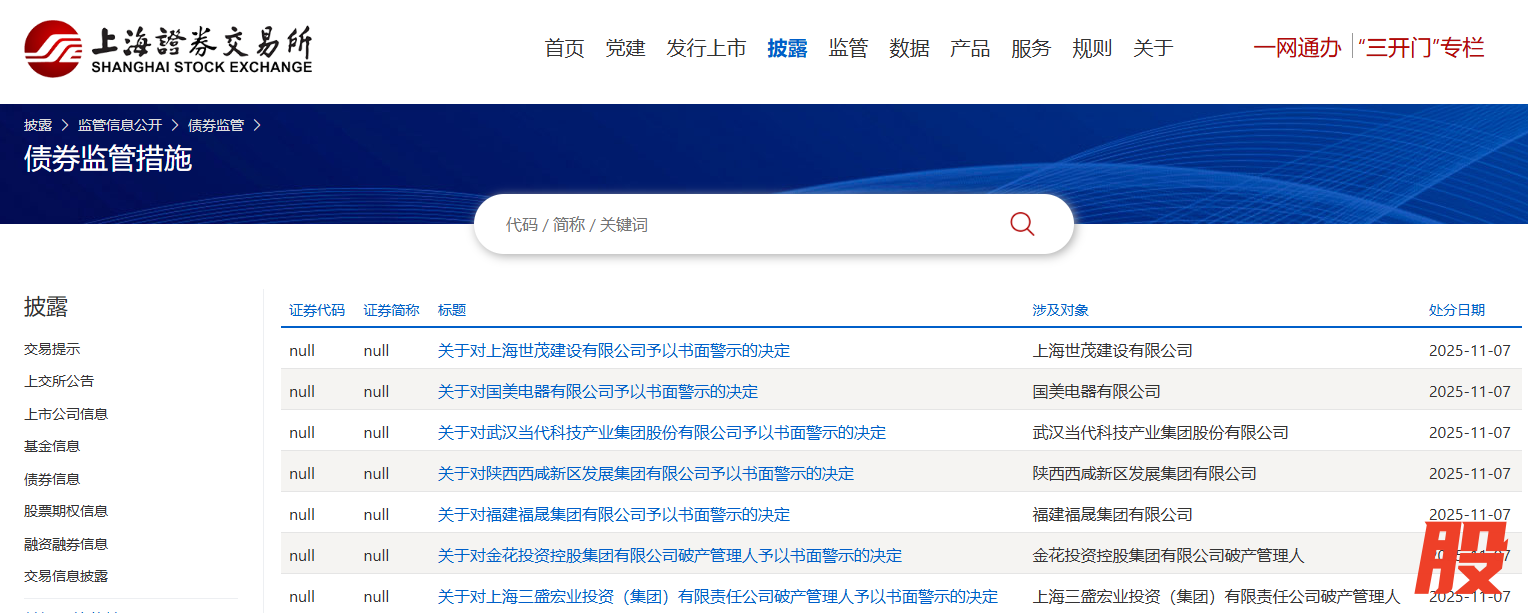Open the 监管 navigation menu
Image resolution: width=1528 pixels, height=613 pixels.
[848, 48]
